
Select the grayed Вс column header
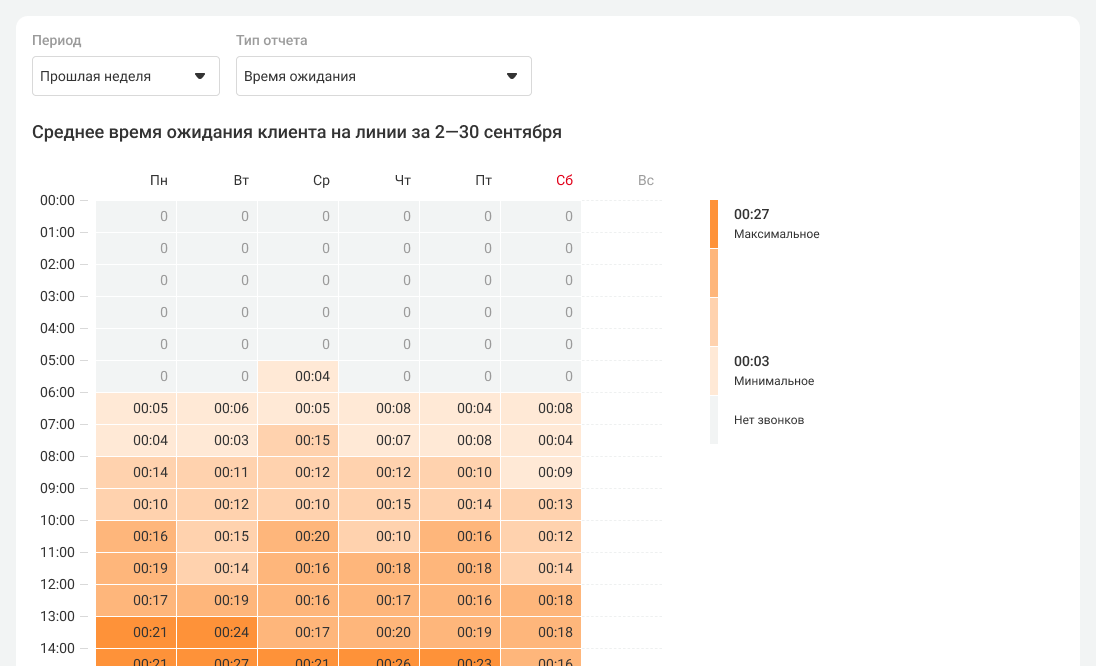[646, 181]
